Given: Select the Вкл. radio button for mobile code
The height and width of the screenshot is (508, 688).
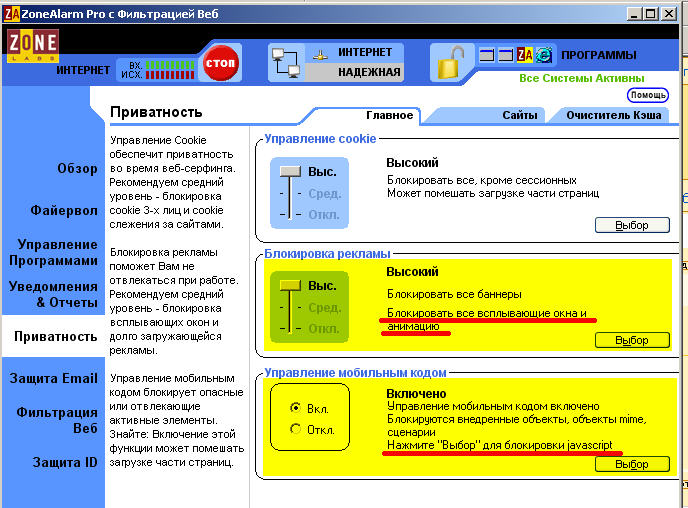Looking at the screenshot, I should pos(296,408).
